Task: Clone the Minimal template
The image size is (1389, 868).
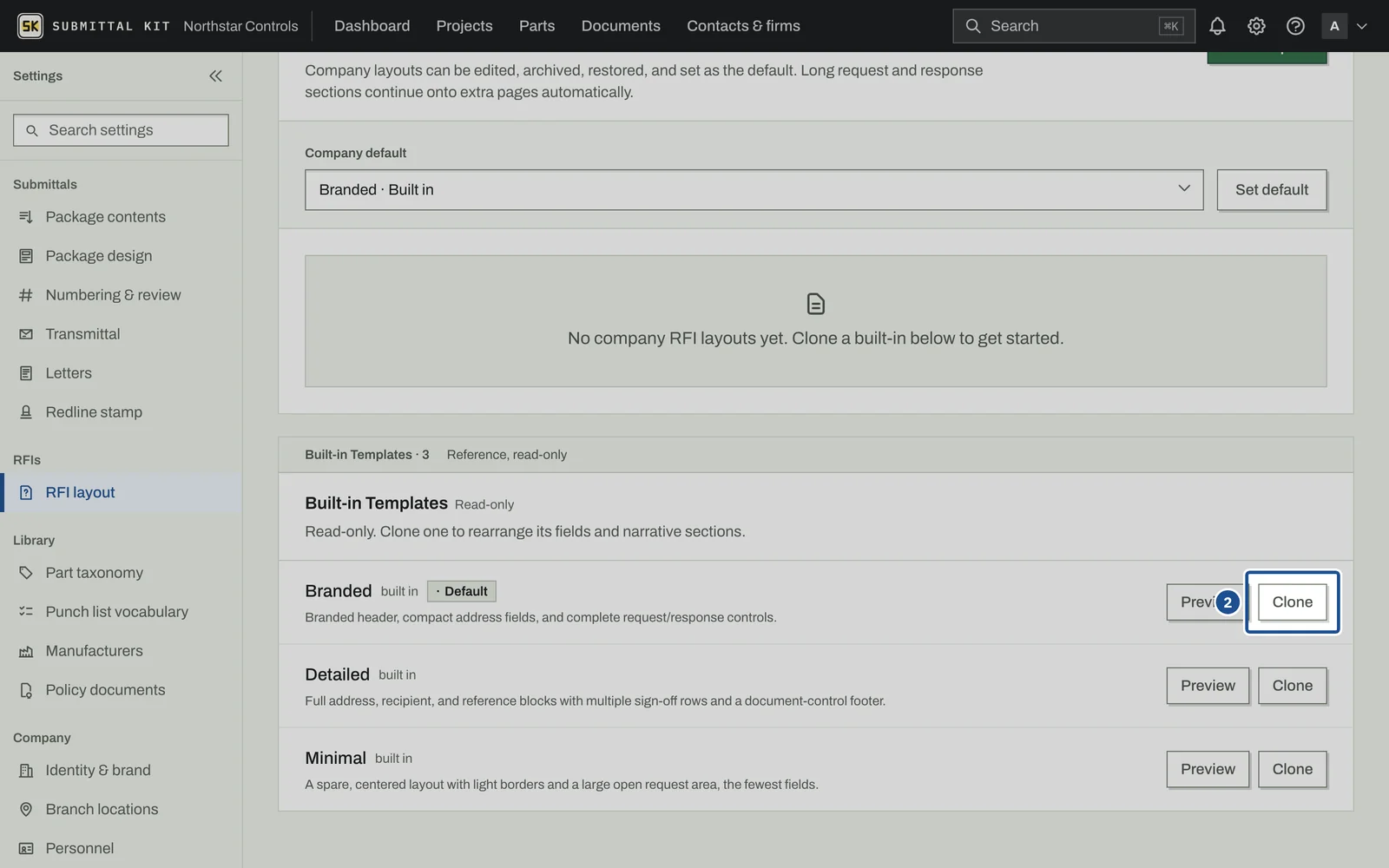Action: 1293,769
